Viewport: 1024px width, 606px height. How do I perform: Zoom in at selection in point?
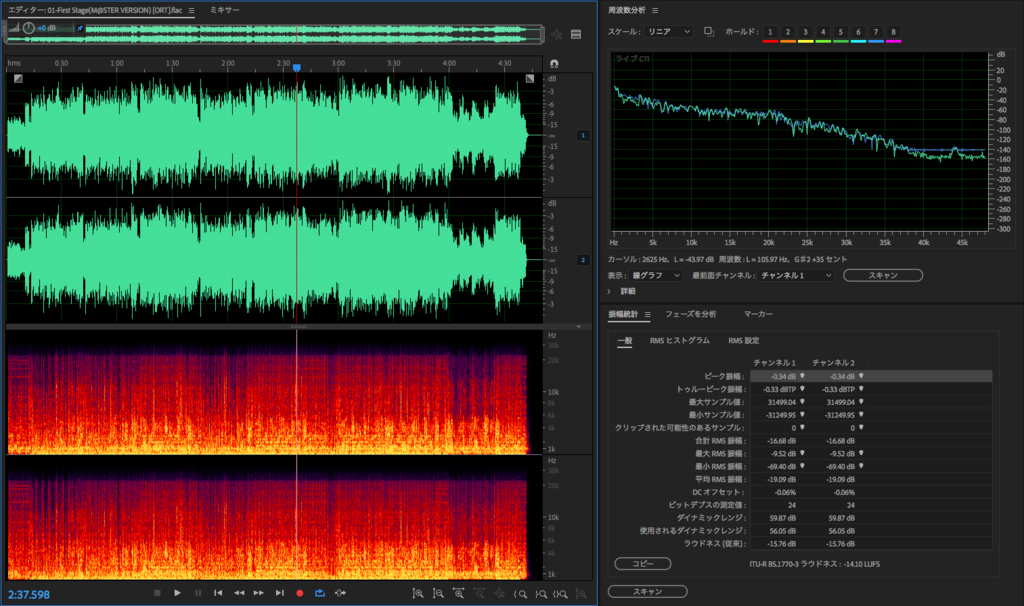(x=520, y=594)
